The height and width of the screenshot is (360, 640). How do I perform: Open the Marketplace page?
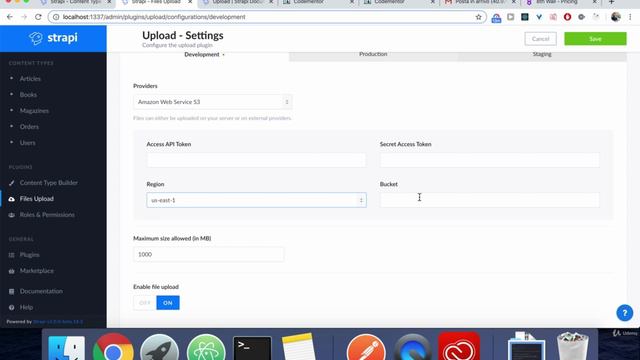click(x=36, y=271)
